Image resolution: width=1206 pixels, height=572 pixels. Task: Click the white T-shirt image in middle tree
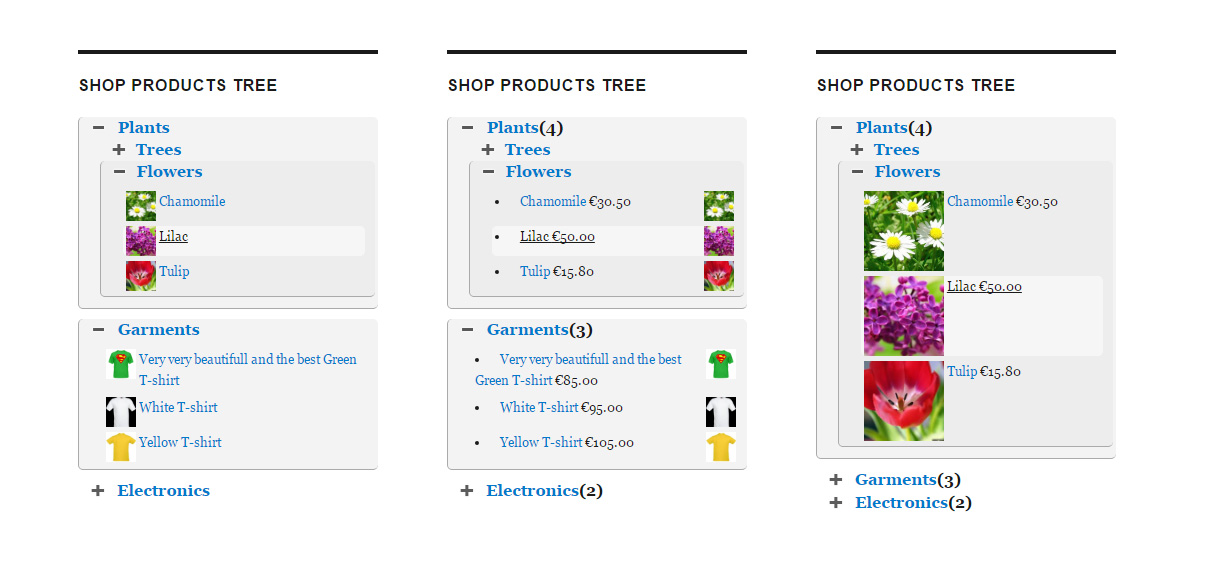click(x=721, y=412)
